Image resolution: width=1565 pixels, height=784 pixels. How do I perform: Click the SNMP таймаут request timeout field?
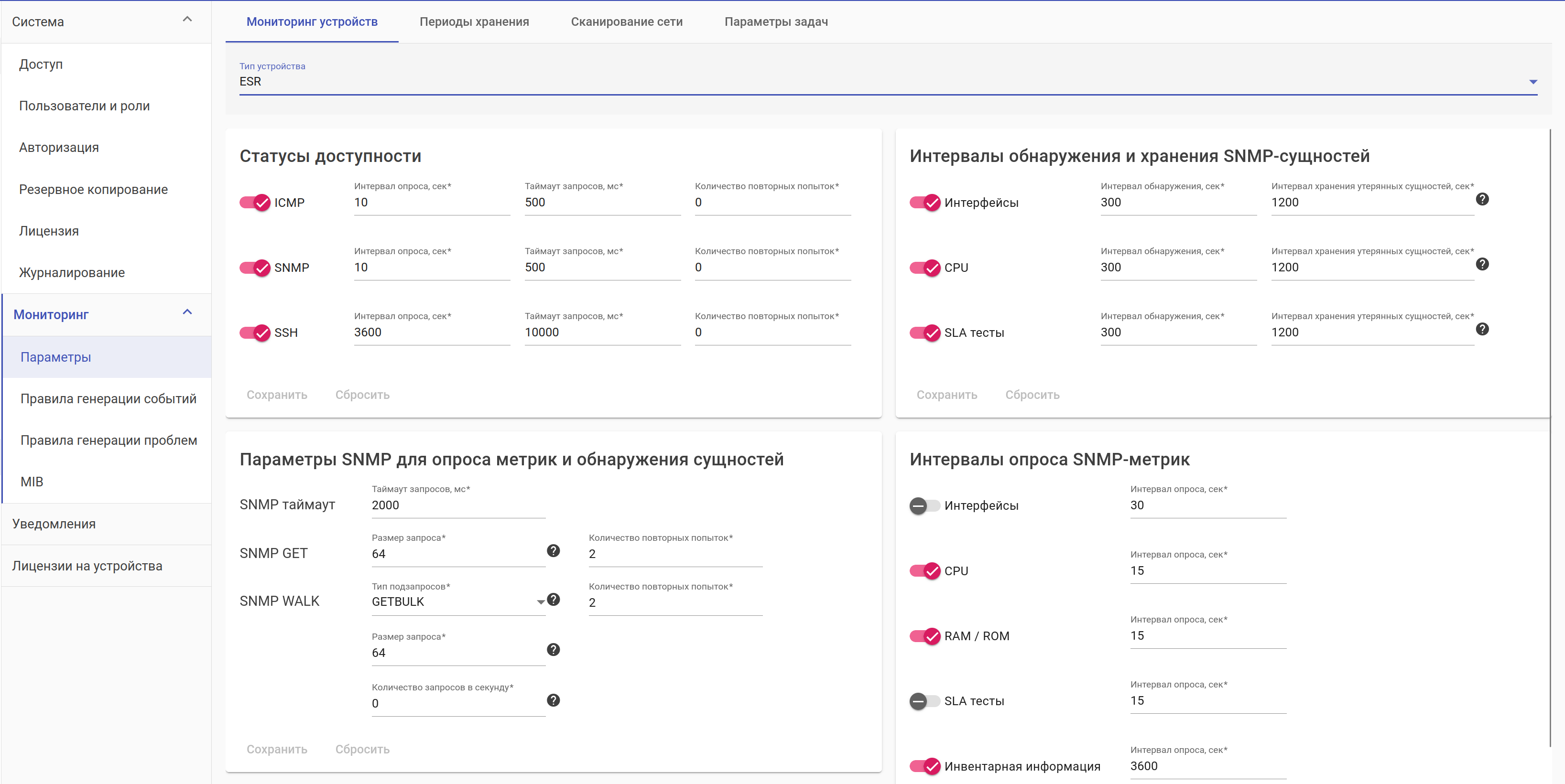point(458,505)
